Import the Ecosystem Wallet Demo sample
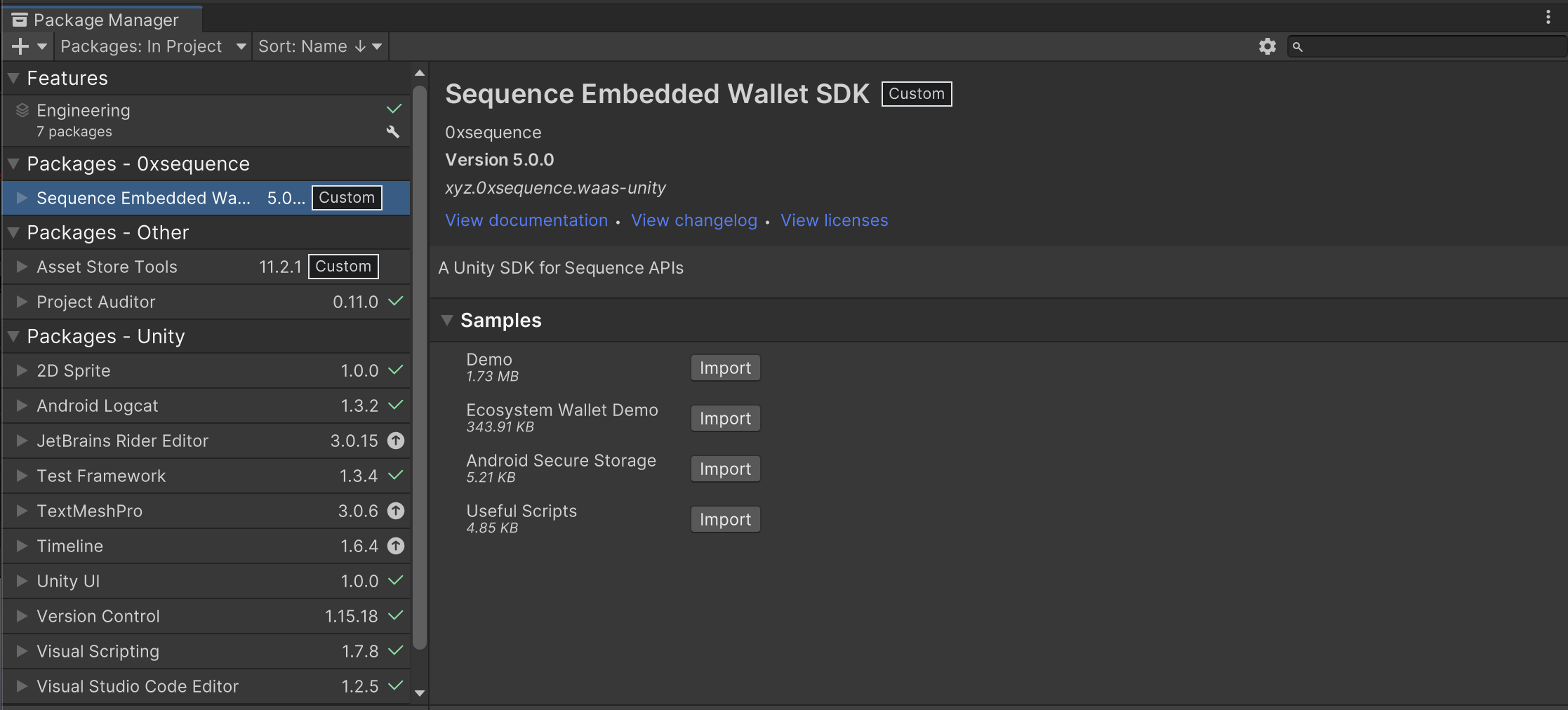Screen dimensions: 1568x710 coord(725,418)
